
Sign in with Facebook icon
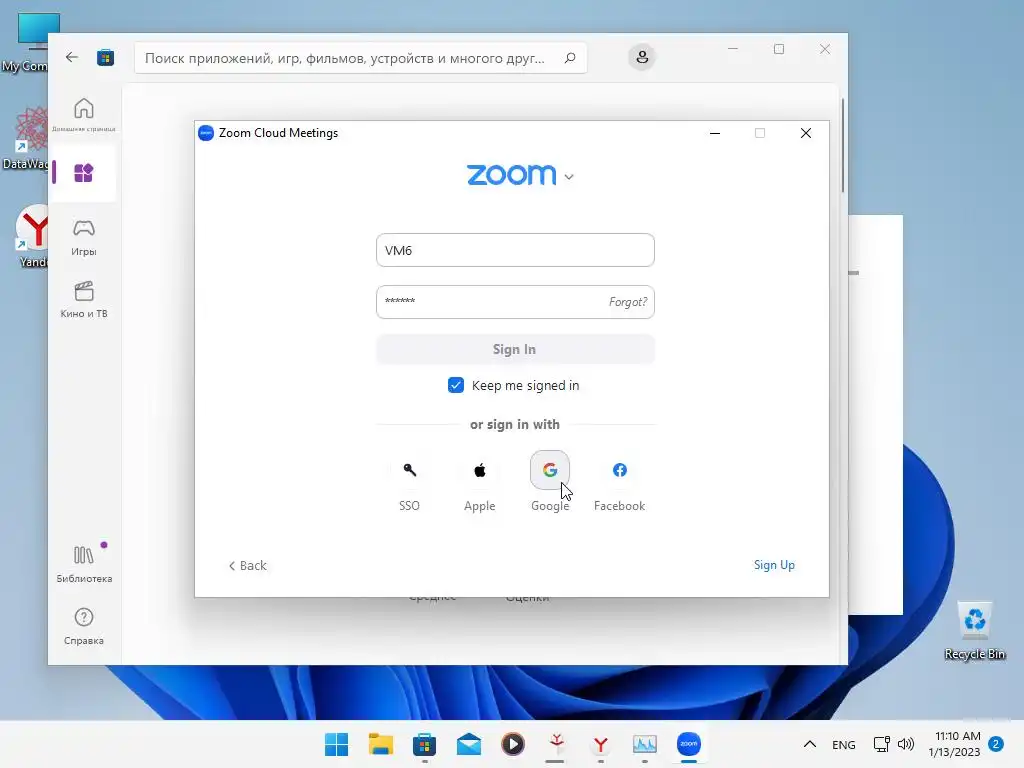(x=620, y=470)
